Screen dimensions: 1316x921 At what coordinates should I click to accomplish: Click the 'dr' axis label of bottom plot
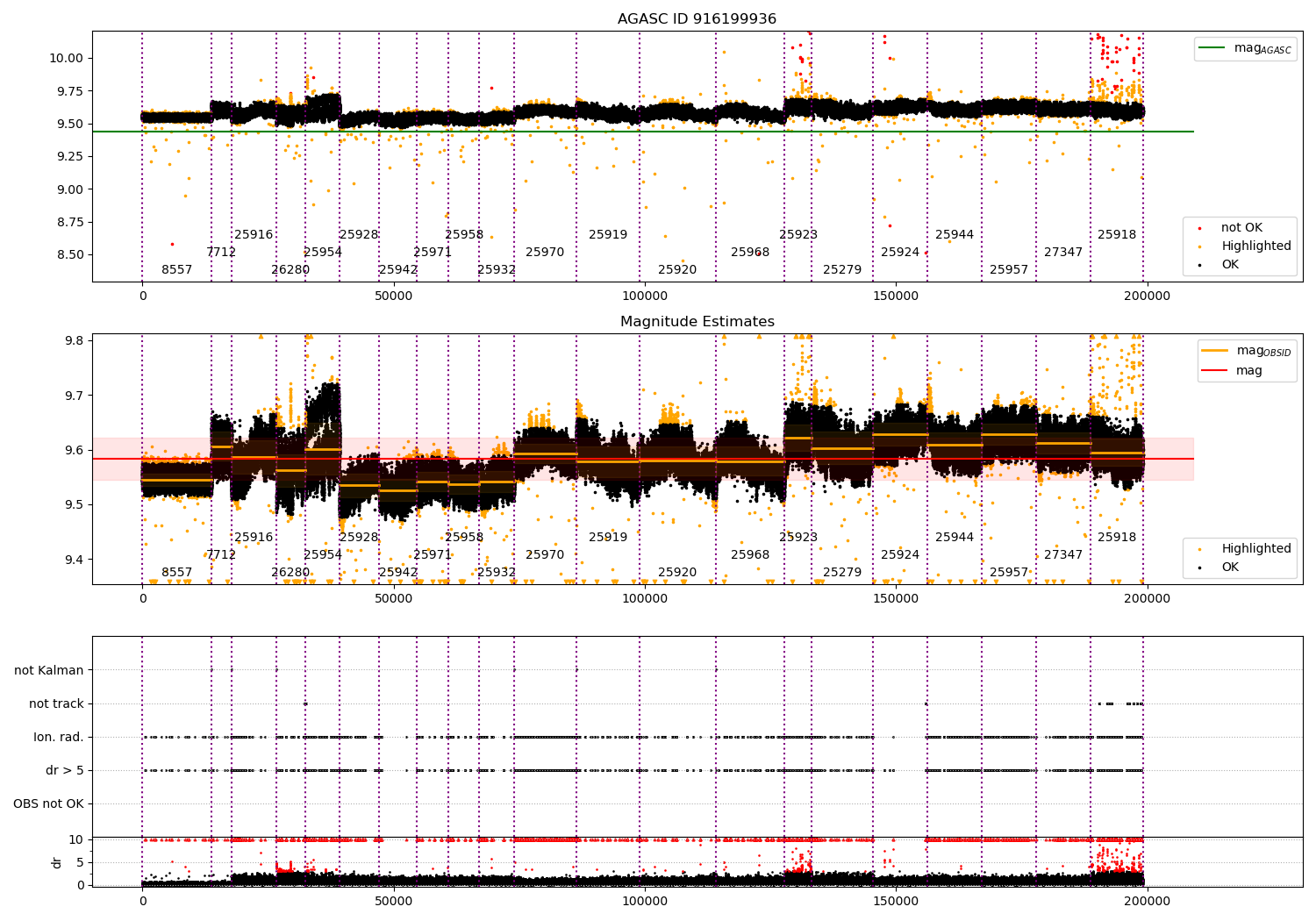[57, 862]
